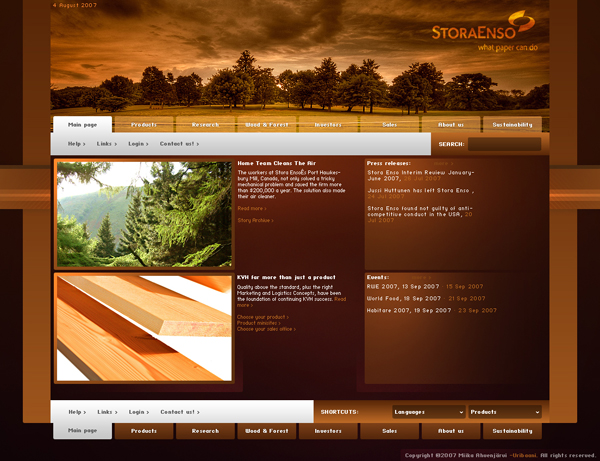The image size is (600, 461).
Task: Open Stora Enso Interim Review press release
Action: [x=421, y=176]
